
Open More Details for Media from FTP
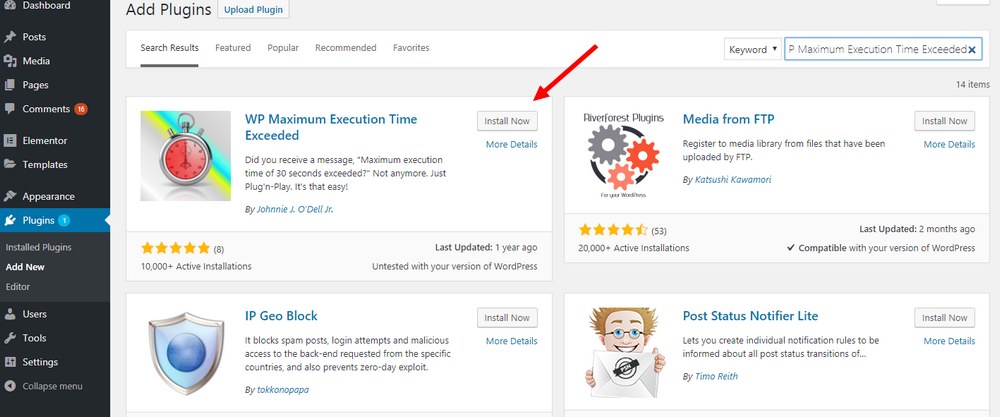[949, 145]
